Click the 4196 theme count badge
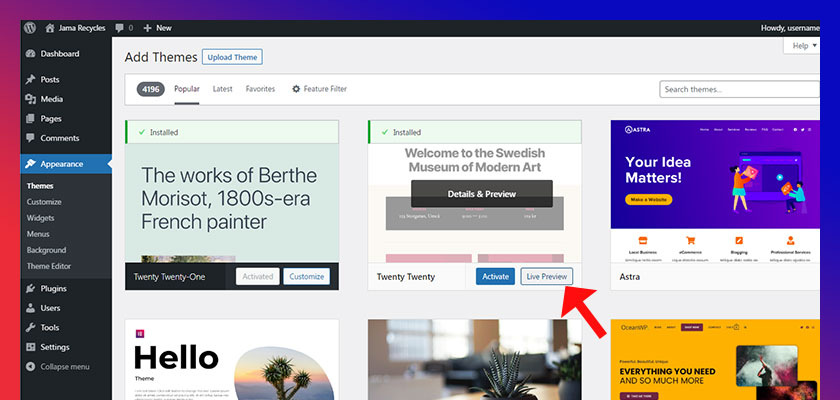 tap(151, 89)
